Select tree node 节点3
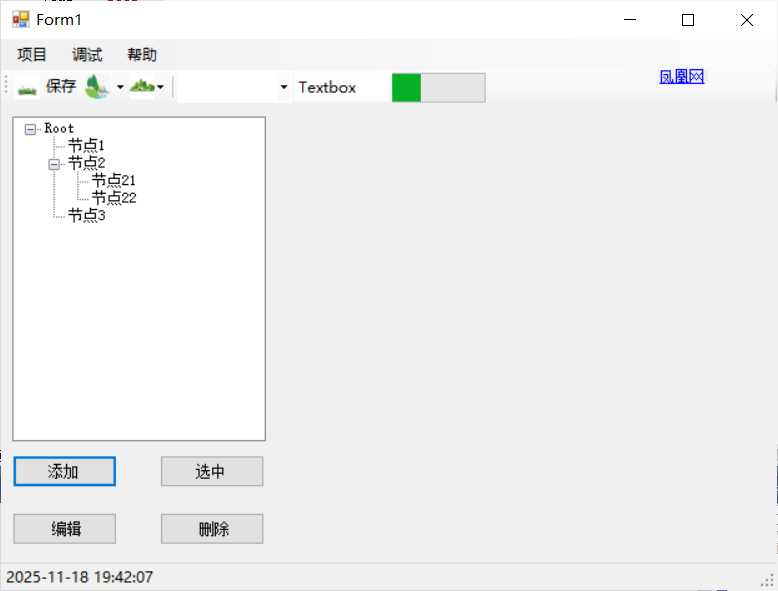778x591 pixels. tap(86, 215)
